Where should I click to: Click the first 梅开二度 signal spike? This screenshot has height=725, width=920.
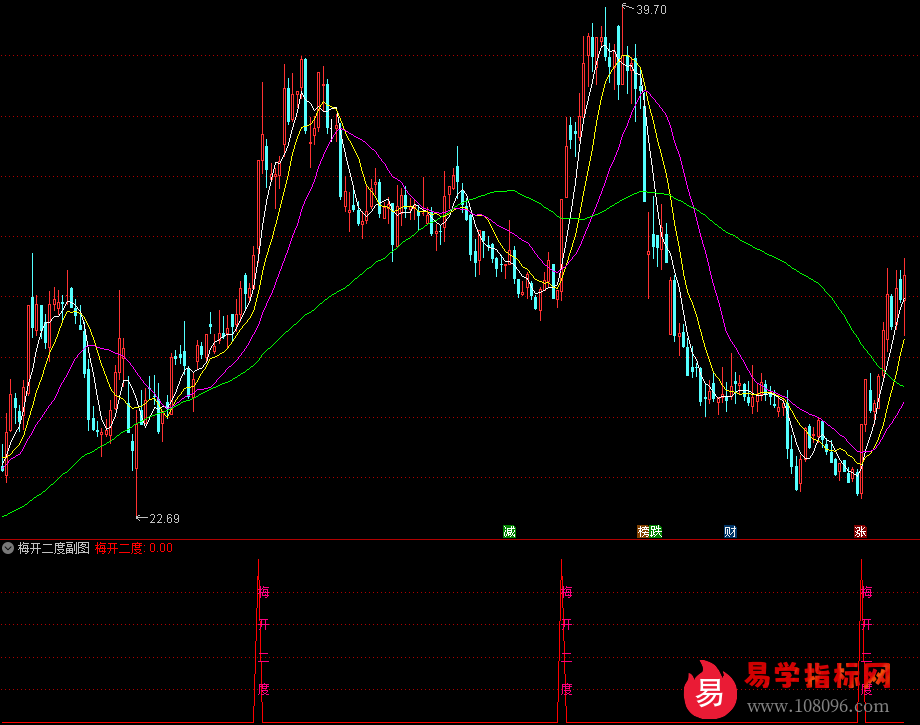tap(260, 640)
